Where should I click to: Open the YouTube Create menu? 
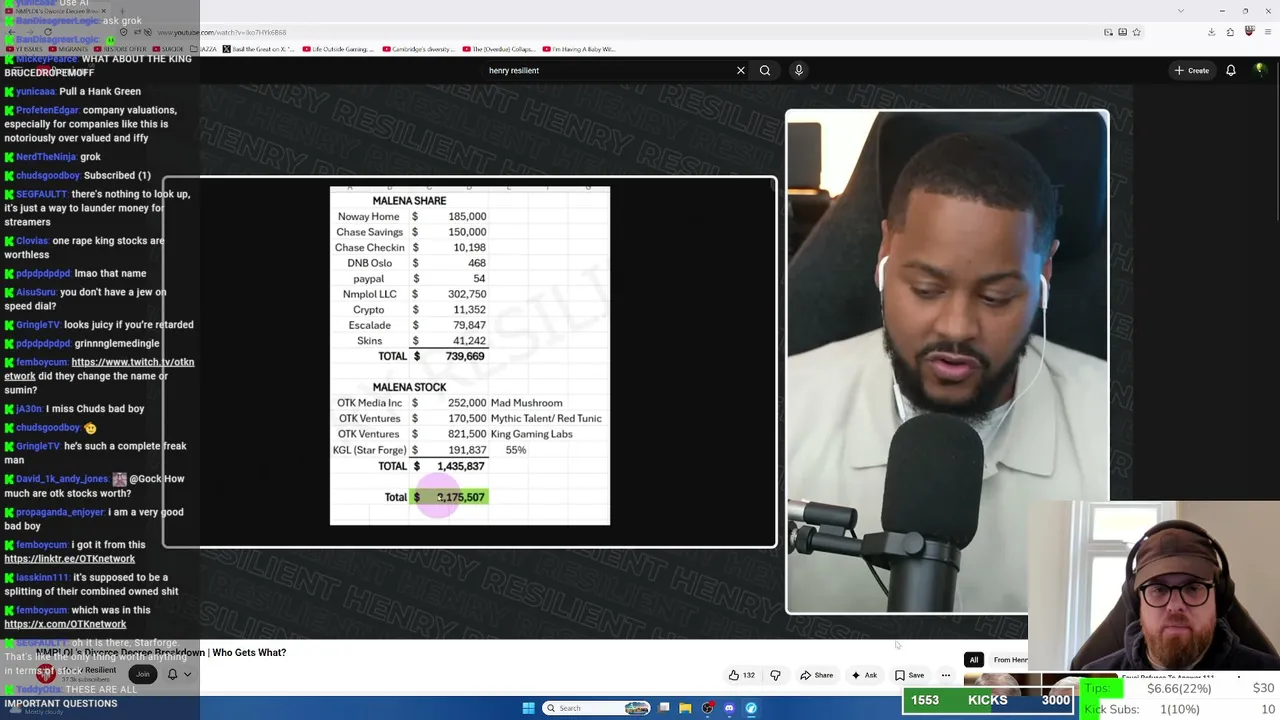pos(1192,70)
